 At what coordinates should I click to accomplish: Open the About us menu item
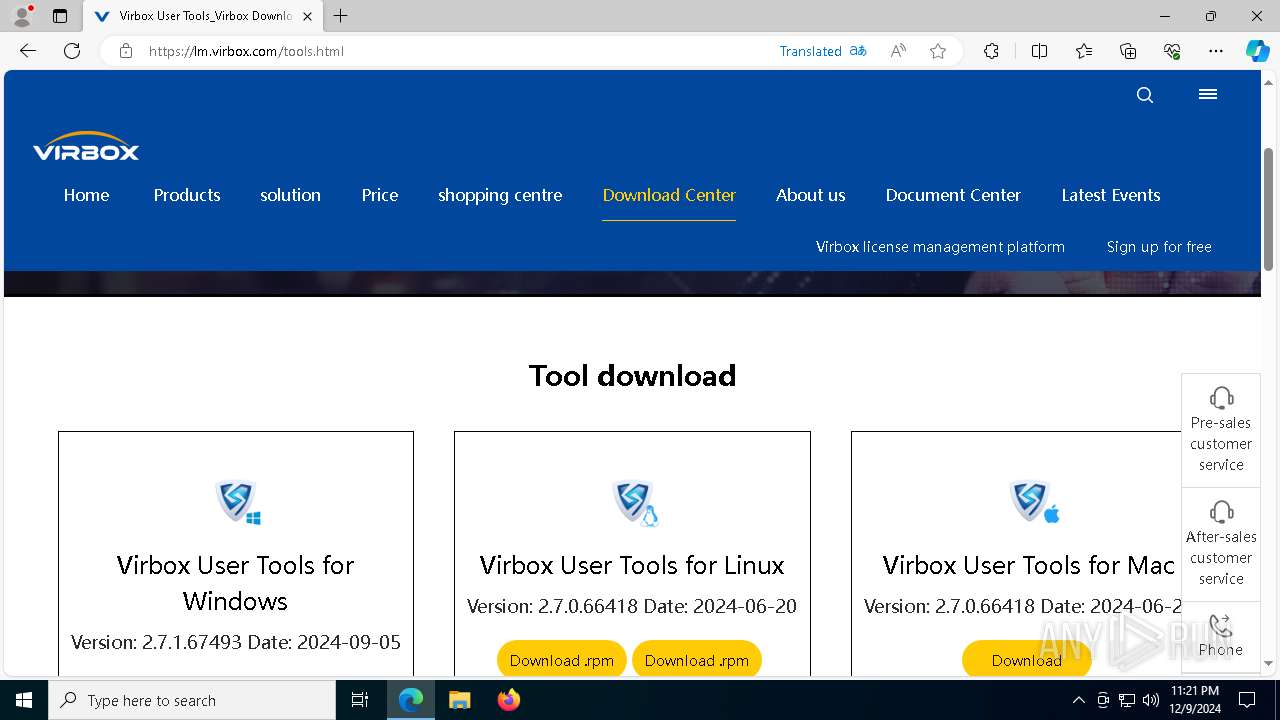coord(811,195)
